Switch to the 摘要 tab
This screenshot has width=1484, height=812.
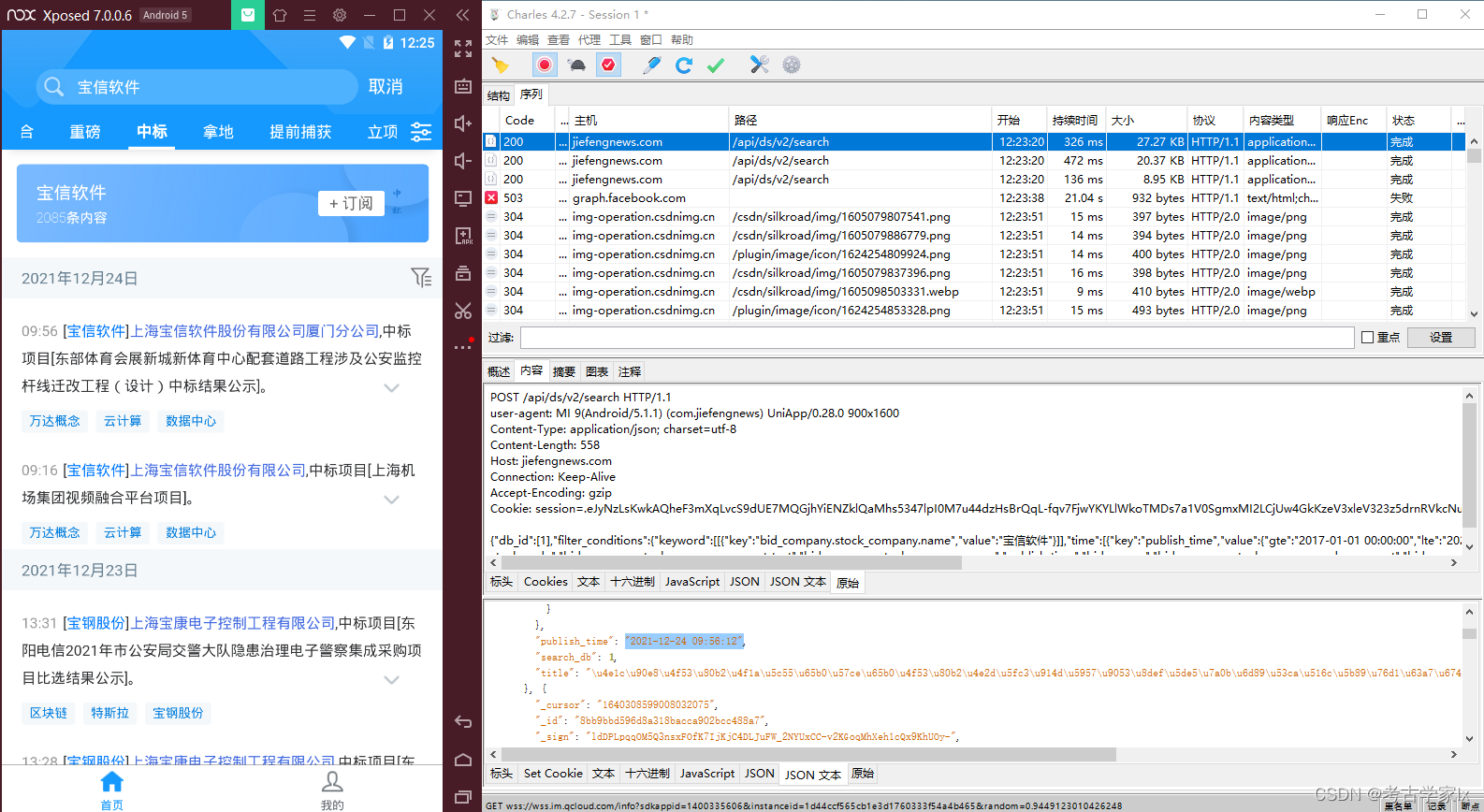tap(564, 371)
